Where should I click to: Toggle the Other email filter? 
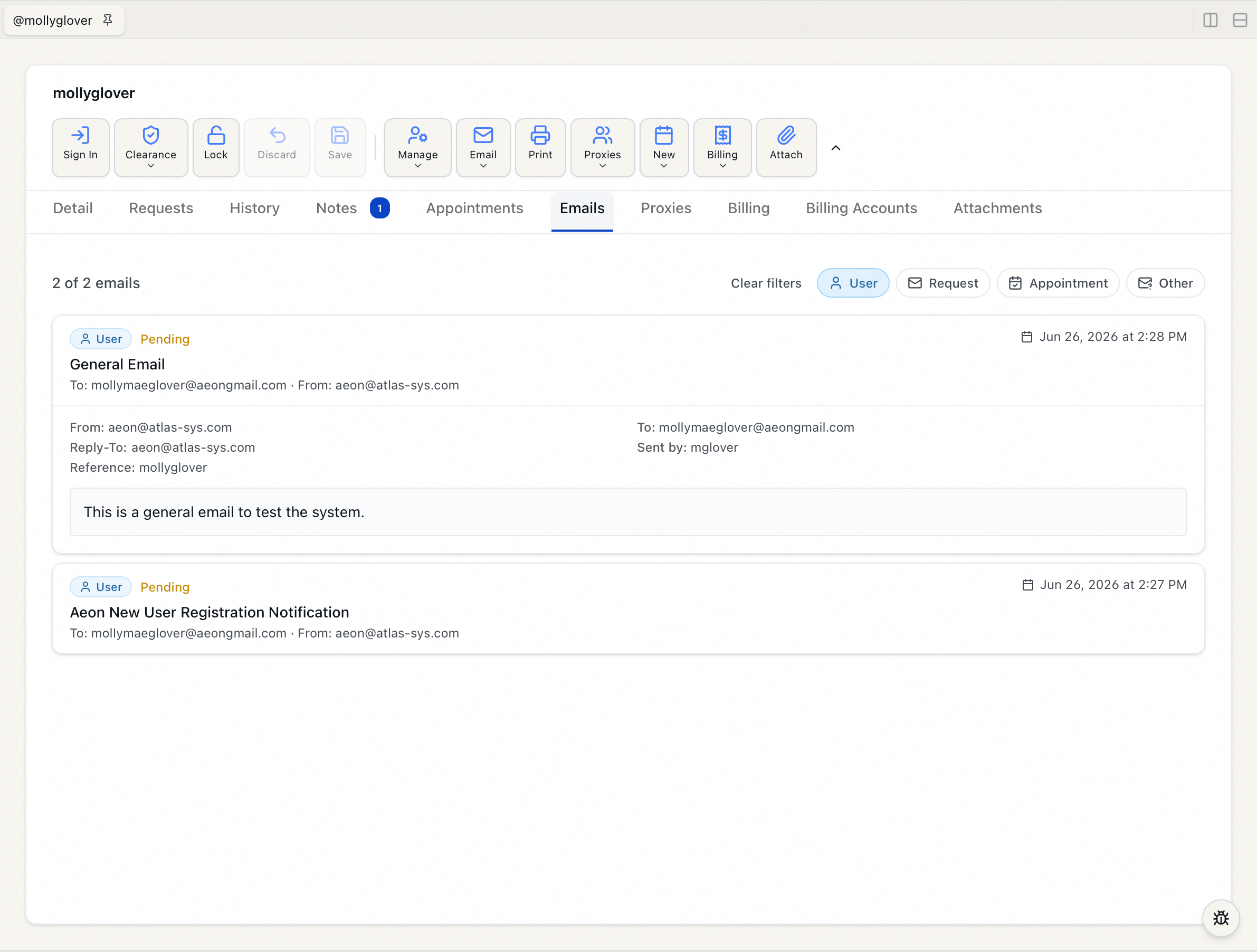pos(1165,283)
